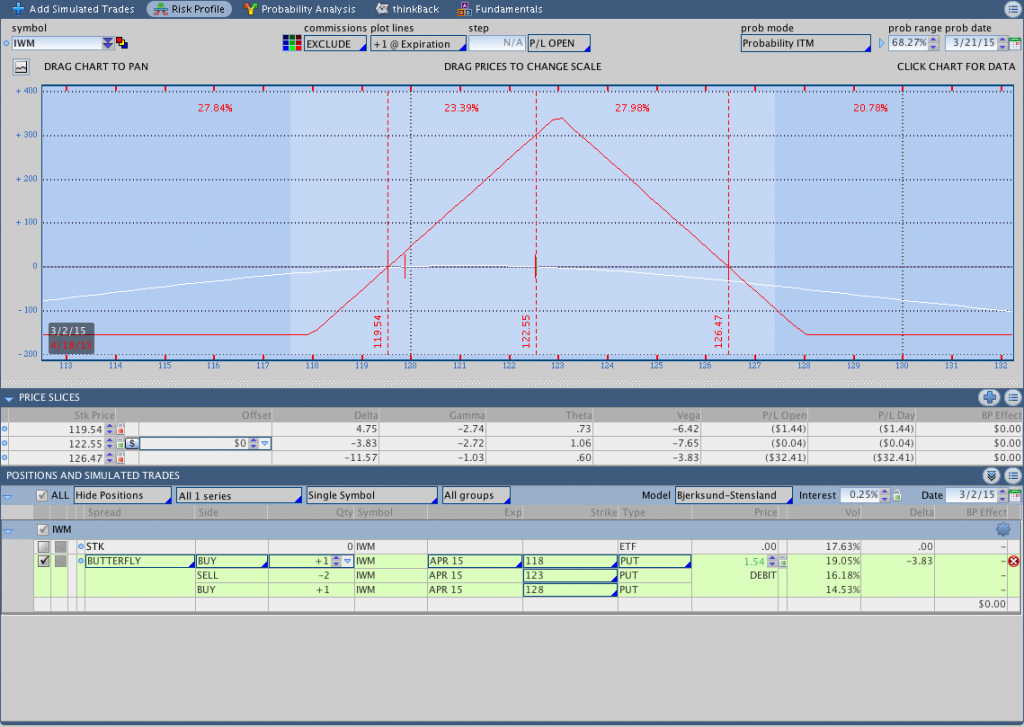The width and height of the screenshot is (1024, 727).
Task: Open the symbol dropdown arrow
Action: 108,43
